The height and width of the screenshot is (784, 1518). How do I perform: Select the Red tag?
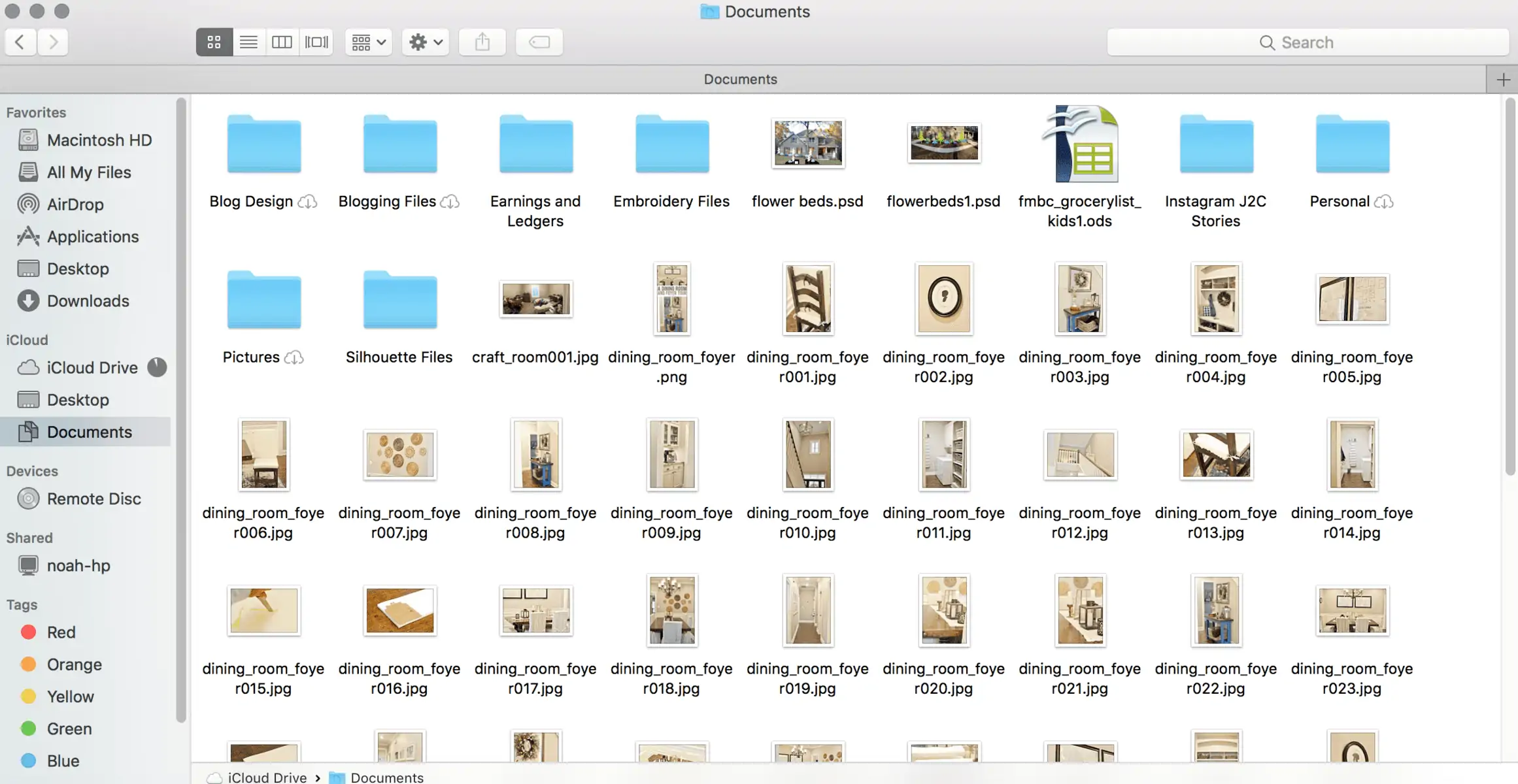(x=86, y=632)
